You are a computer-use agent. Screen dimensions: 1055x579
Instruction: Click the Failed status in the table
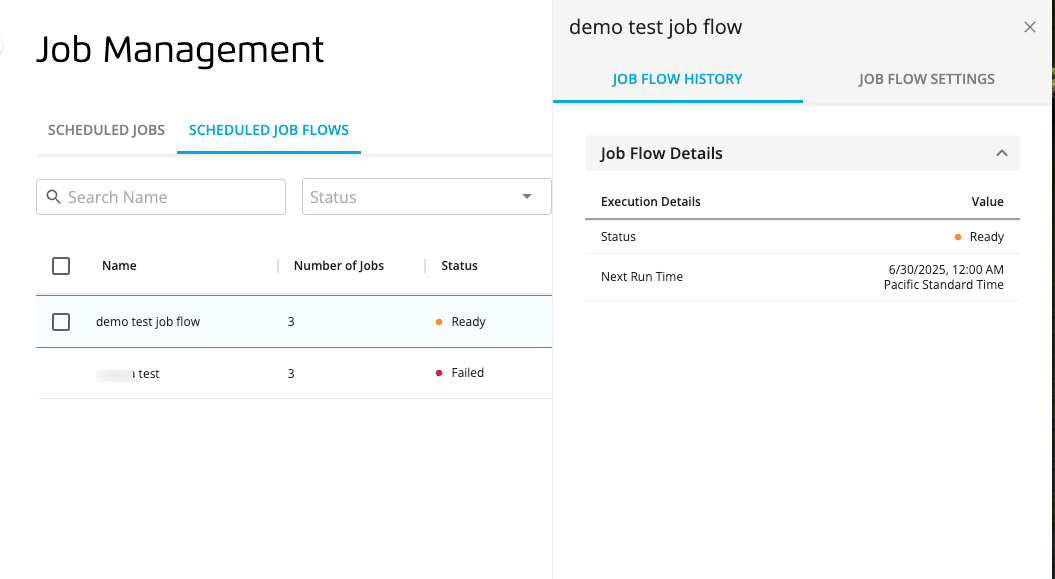467,373
